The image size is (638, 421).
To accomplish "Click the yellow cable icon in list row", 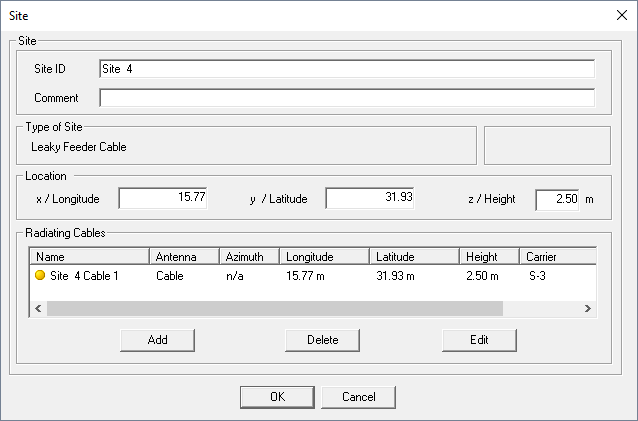I will pos(40,275).
